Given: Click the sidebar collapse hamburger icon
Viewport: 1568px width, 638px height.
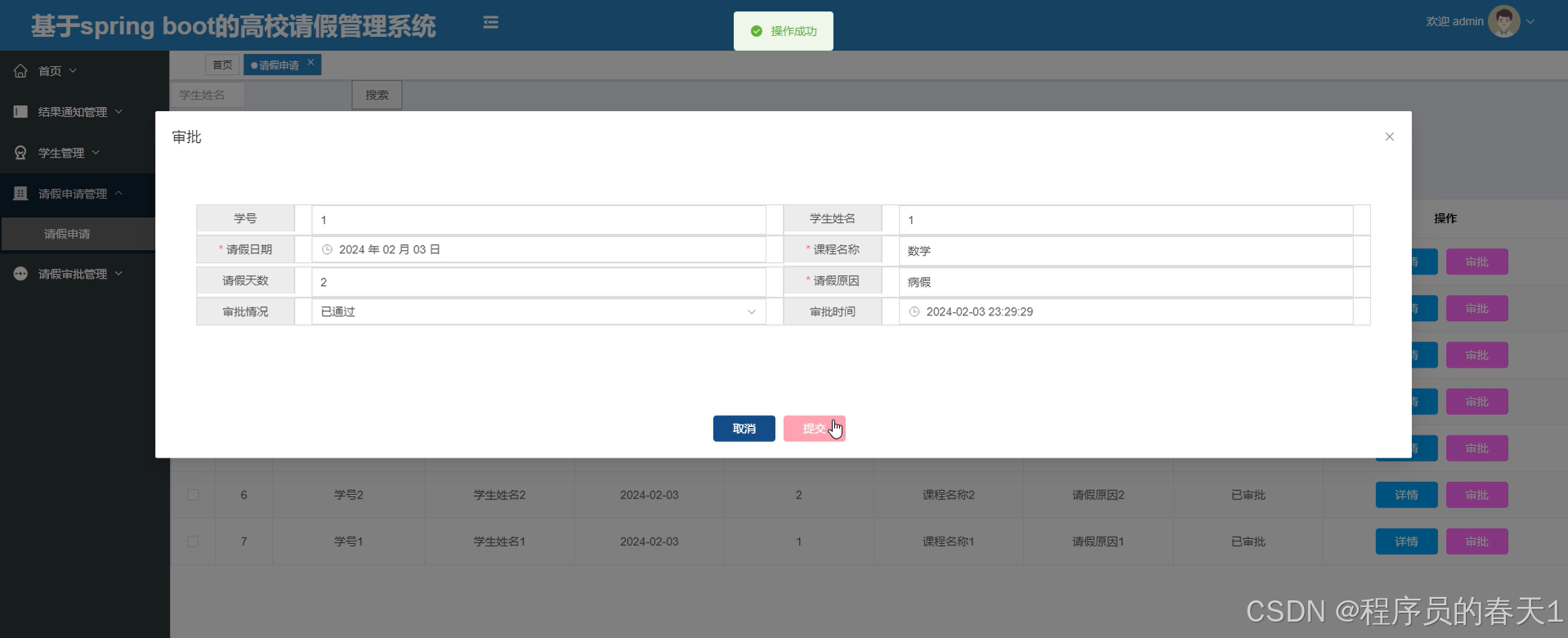Looking at the screenshot, I should click(490, 22).
